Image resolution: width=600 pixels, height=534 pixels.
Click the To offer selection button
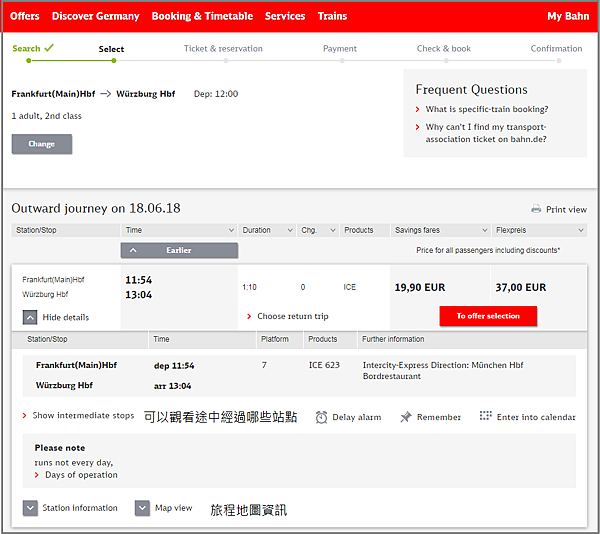click(x=488, y=316)
